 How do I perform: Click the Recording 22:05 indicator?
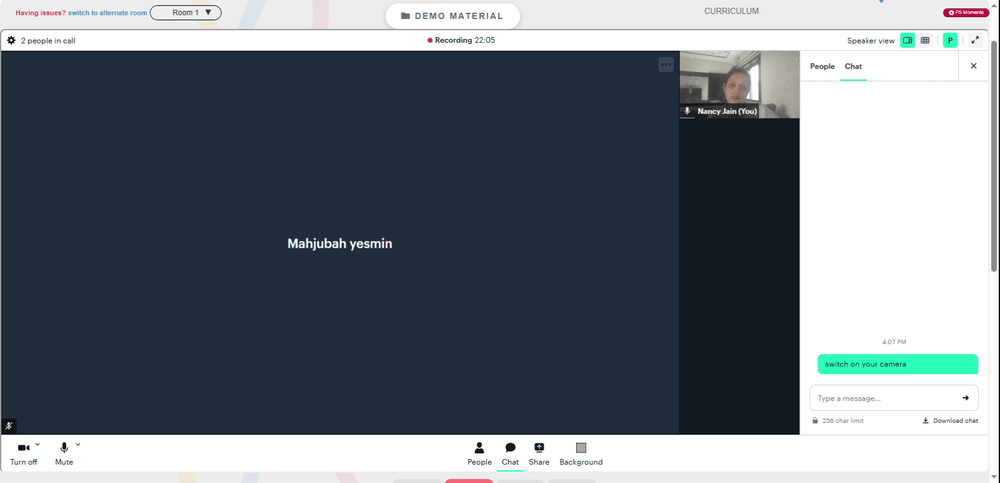461,40
